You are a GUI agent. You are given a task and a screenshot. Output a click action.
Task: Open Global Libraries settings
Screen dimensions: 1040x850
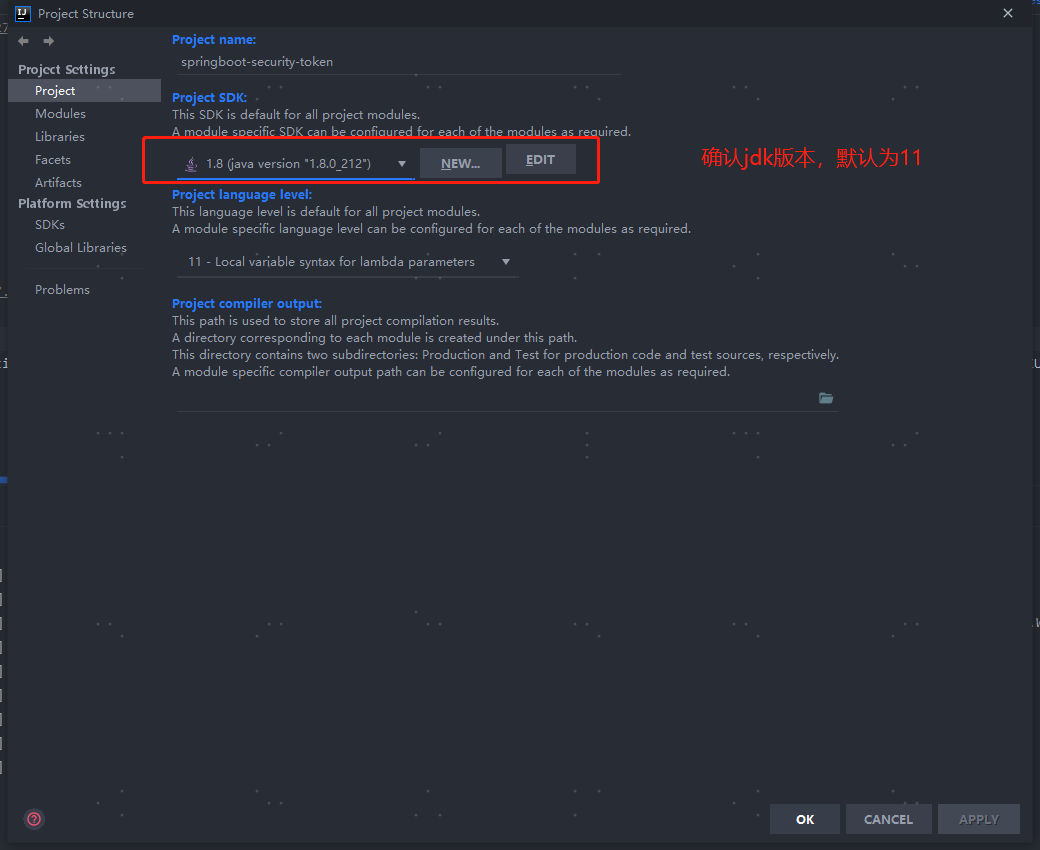click(x=81, y=247)
